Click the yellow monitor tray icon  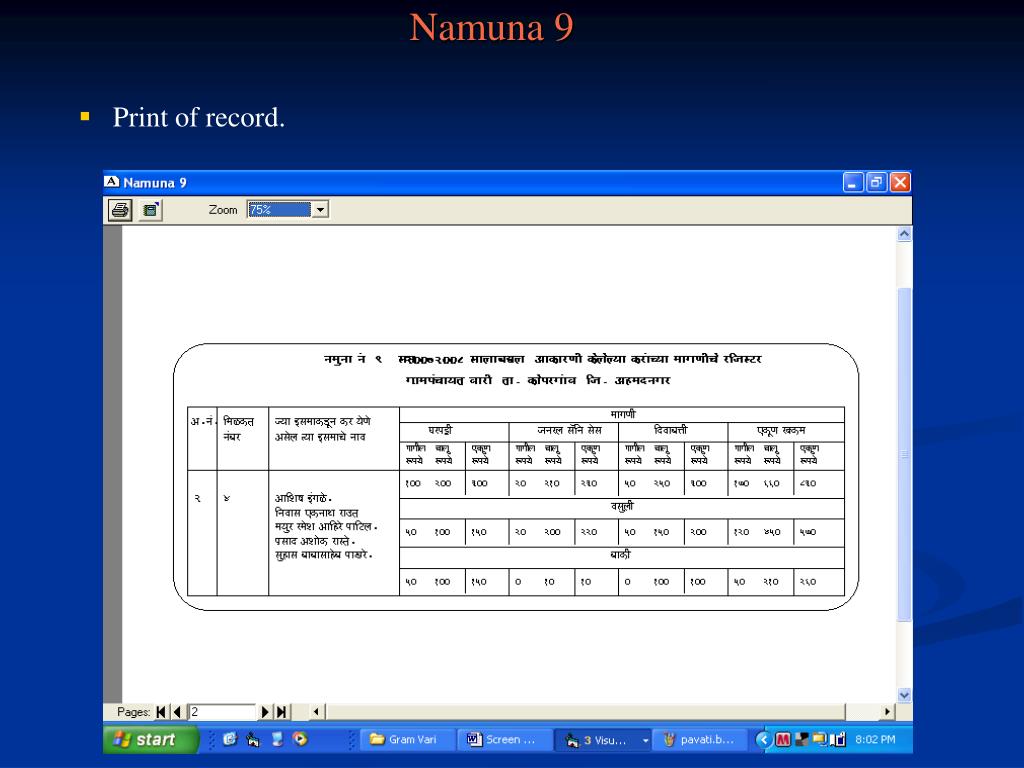click(820, 739)
